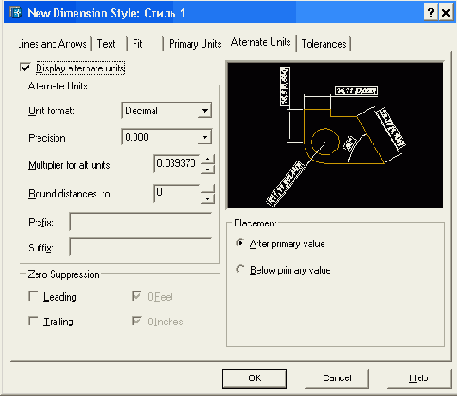This screenshot has height=396, width=457.
Task: Click inside the Prefix text field
Action: coord(141,221)
